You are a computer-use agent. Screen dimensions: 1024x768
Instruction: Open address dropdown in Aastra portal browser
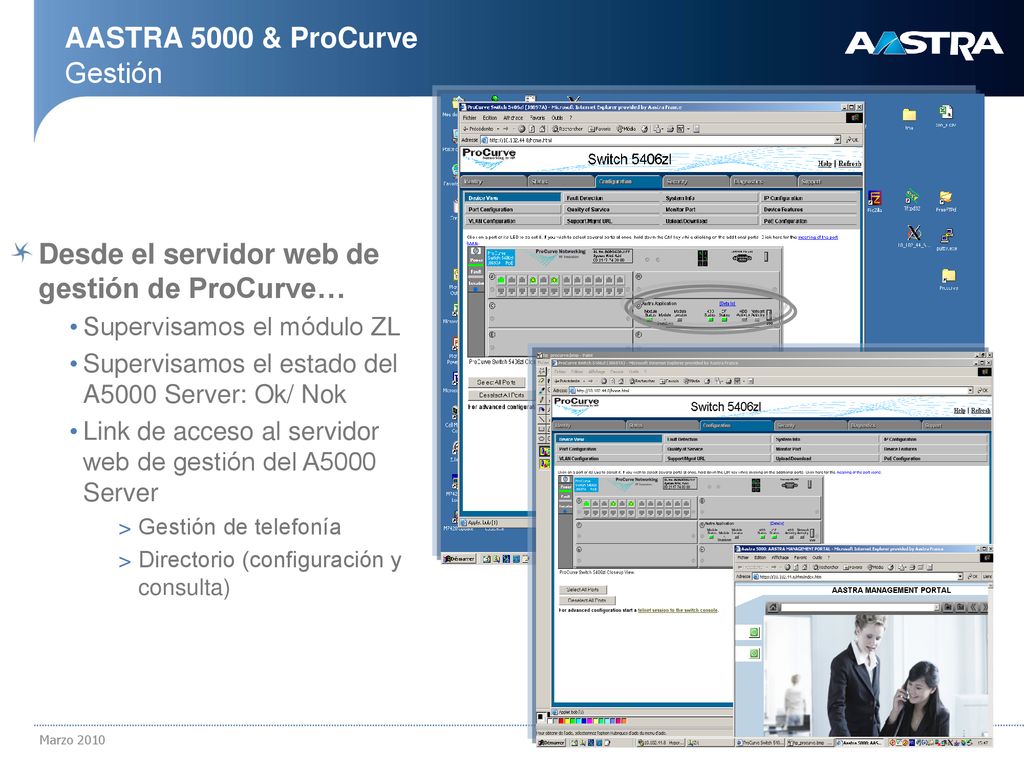pyautogui.click(x=960, y=577)
